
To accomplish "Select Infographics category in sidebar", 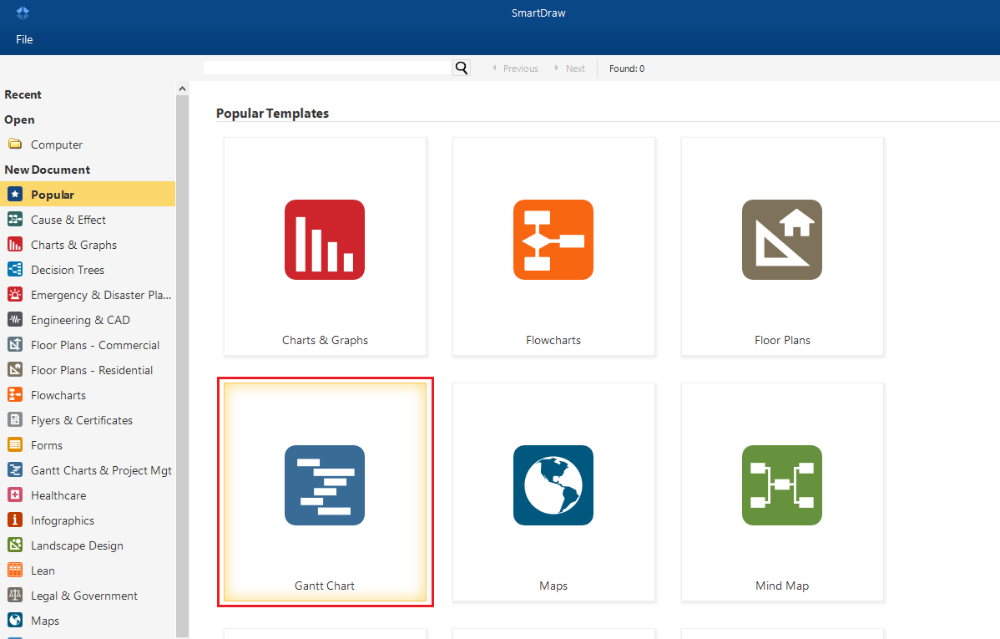I will 62,520.
